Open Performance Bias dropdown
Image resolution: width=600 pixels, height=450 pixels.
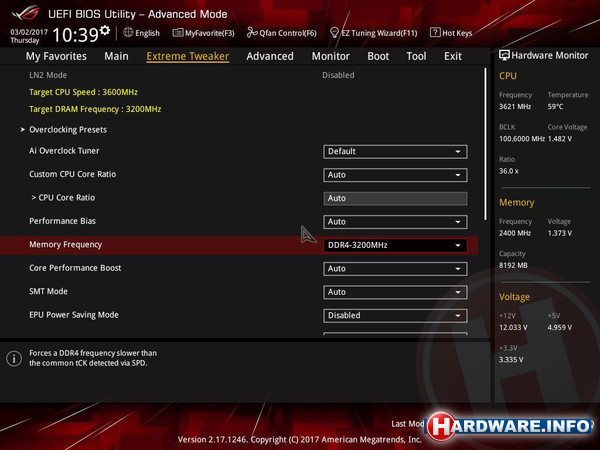point(395,222)
